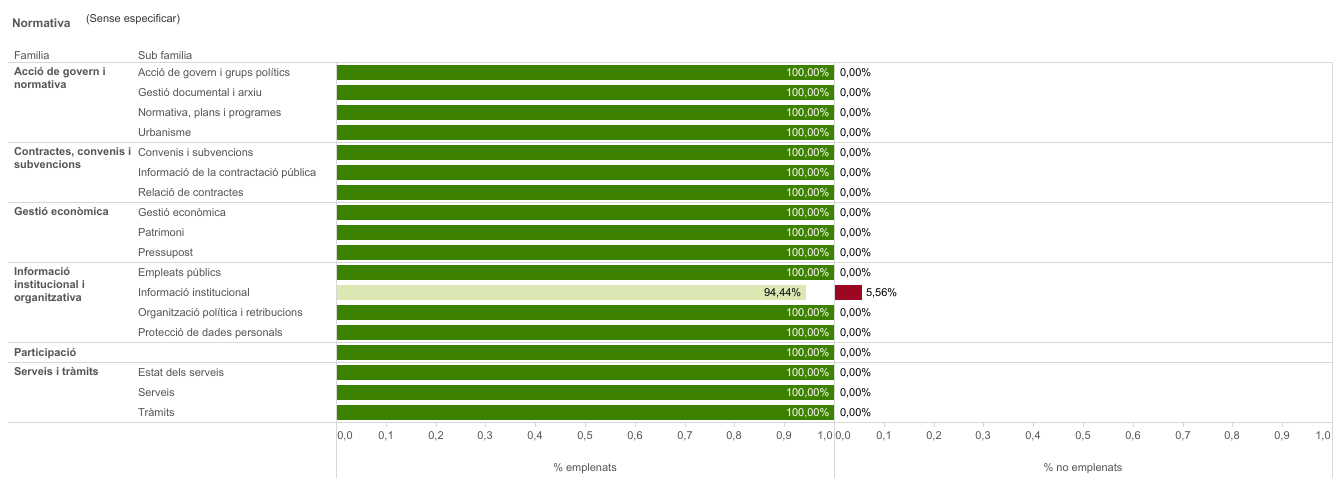Screen dimensions: 1344x502
Task: Select the "Estat dels serveis" label
Action: [x=181, y=372]
